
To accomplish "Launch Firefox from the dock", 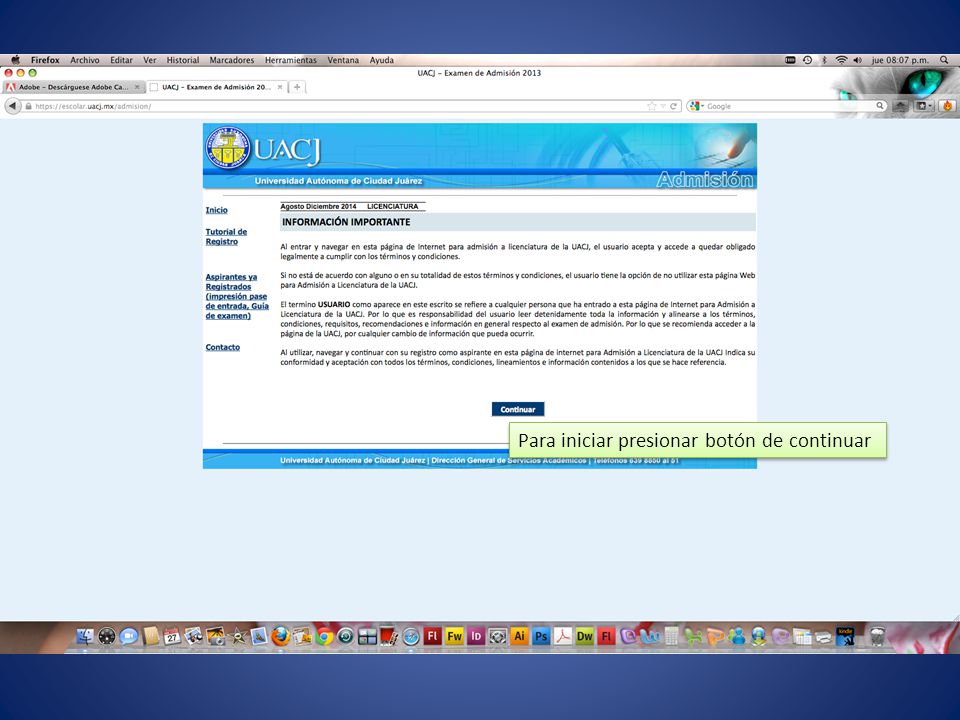I will click(280, 637).
